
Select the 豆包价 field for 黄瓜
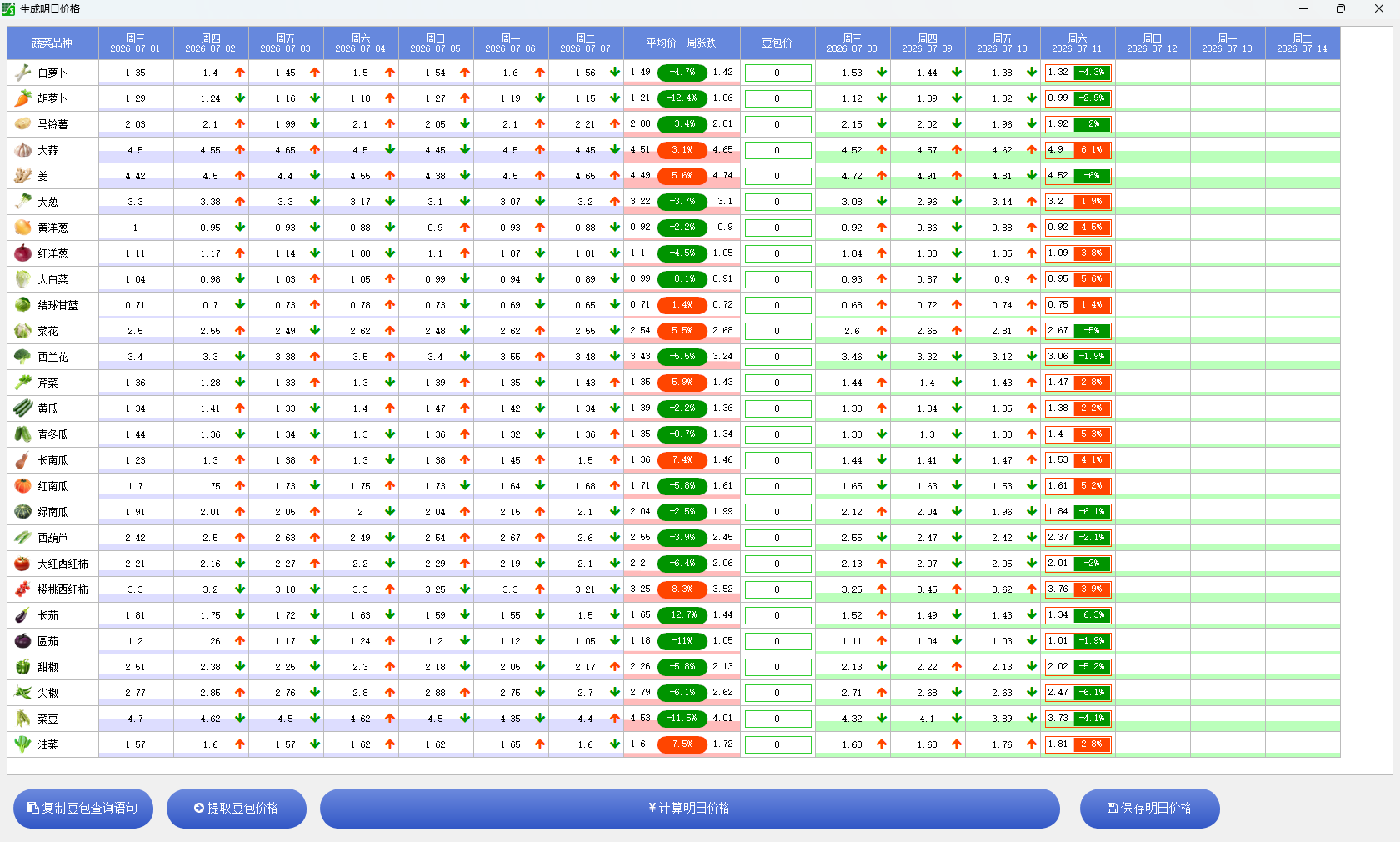(777, 409)
